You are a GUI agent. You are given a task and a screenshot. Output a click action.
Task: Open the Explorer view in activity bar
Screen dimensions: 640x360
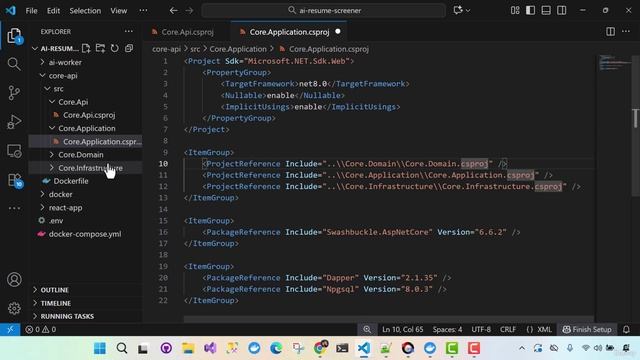point(14,36)
